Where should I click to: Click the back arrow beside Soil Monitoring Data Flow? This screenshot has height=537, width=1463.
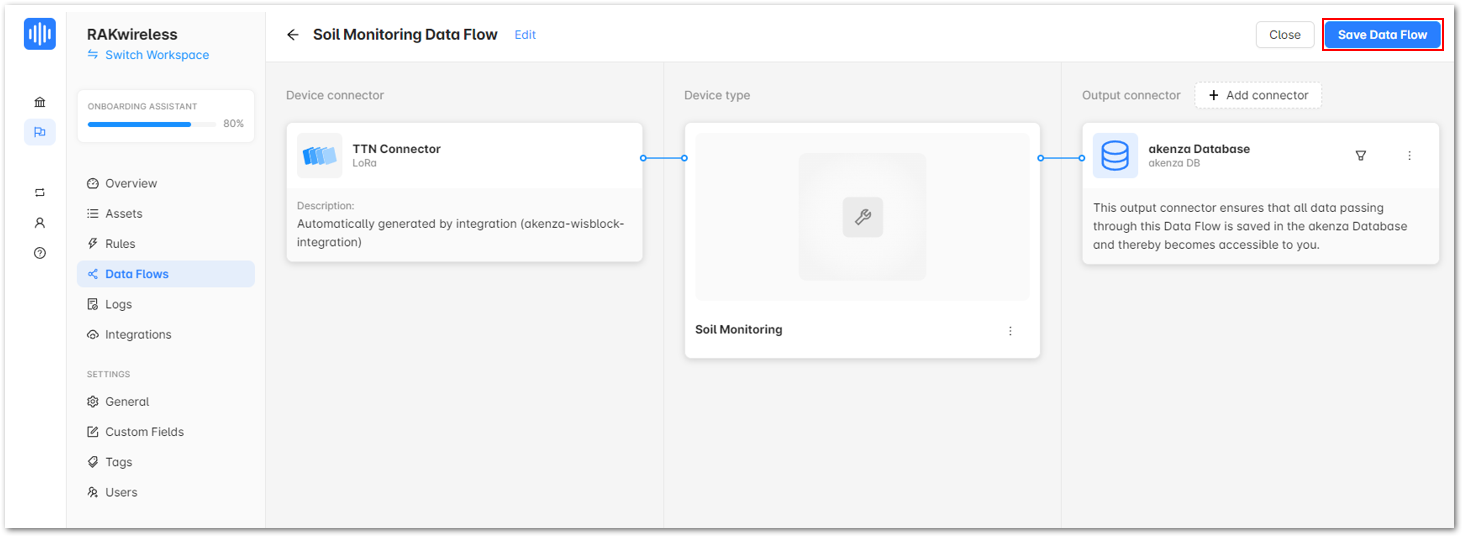coord(292,35)
